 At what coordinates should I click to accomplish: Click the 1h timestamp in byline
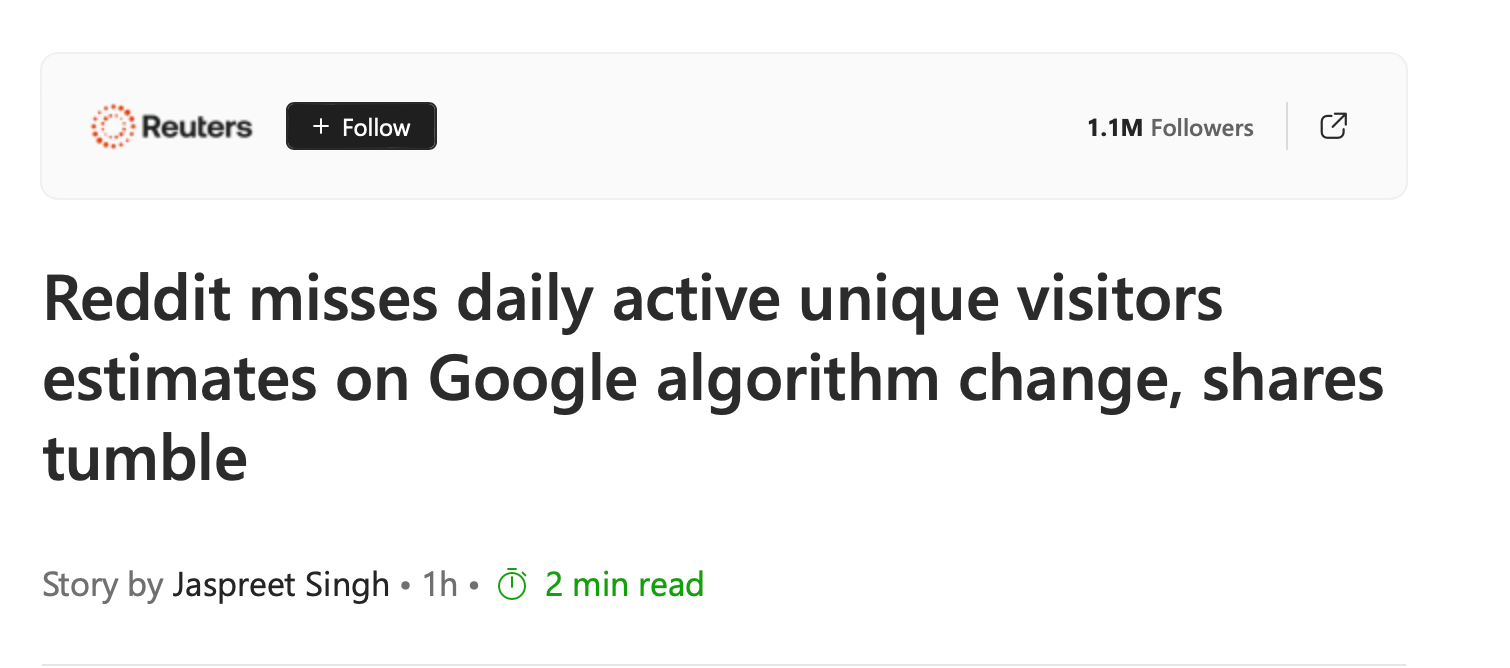(439, 585)
